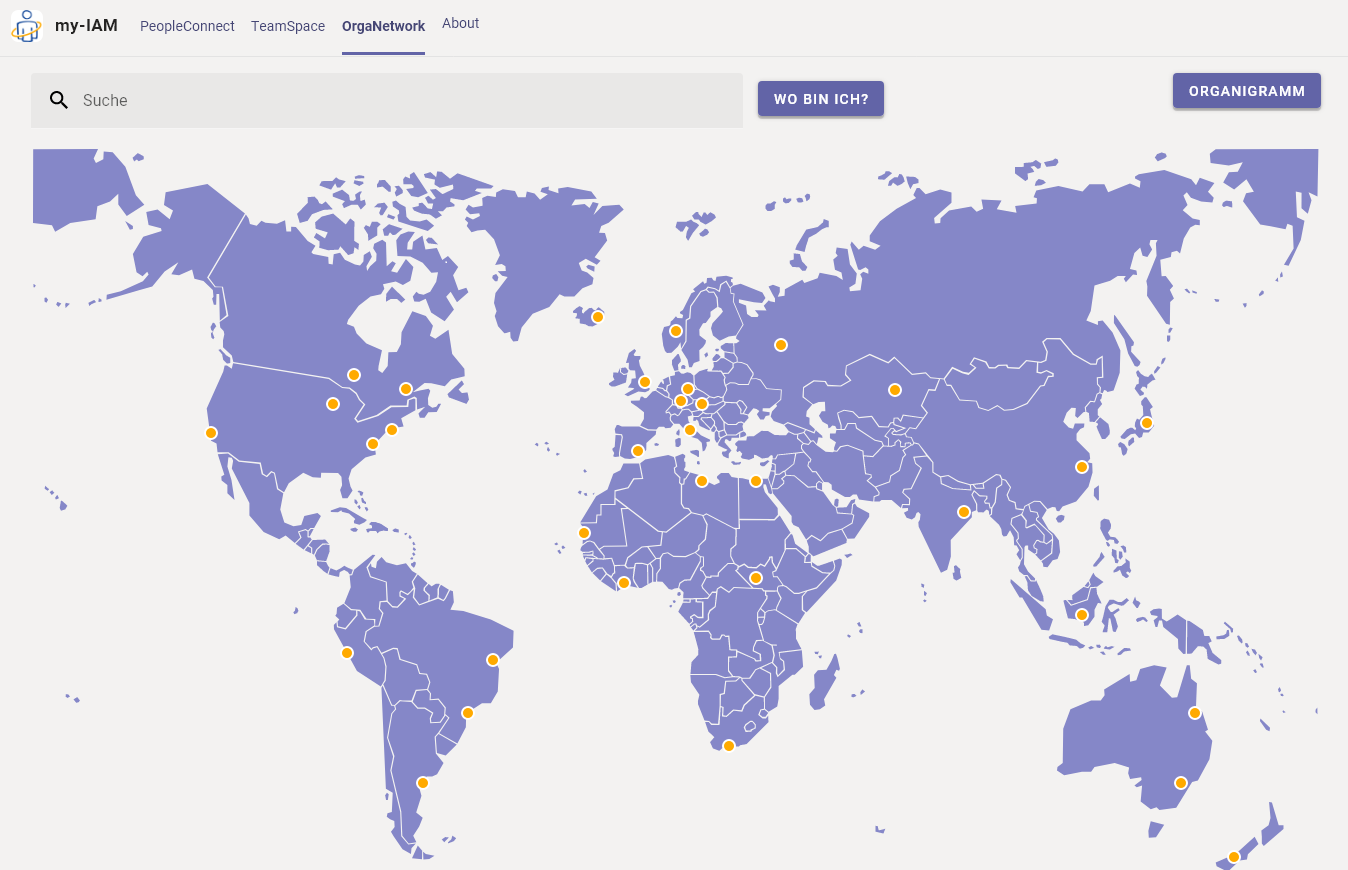This screenshot has height=870, width=1348.
Task: Select the California coast marker
Action: tap(211, 433)
